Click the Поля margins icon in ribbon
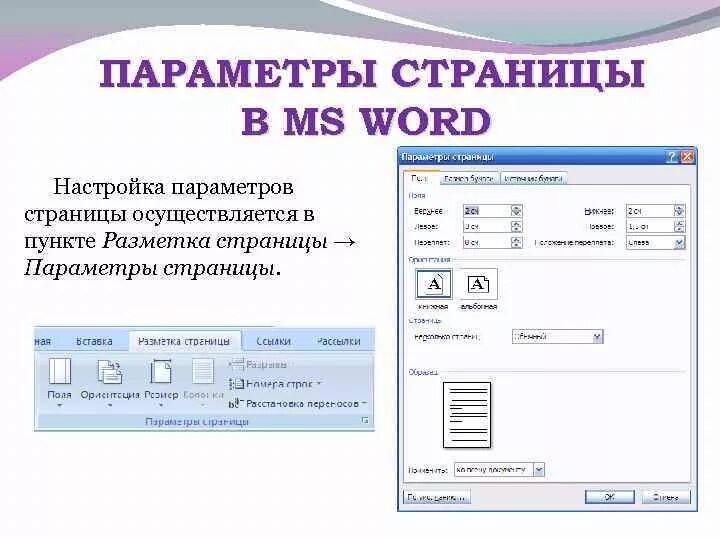Image resolution: width=720 pixels, height=540 pixels. 60,371
